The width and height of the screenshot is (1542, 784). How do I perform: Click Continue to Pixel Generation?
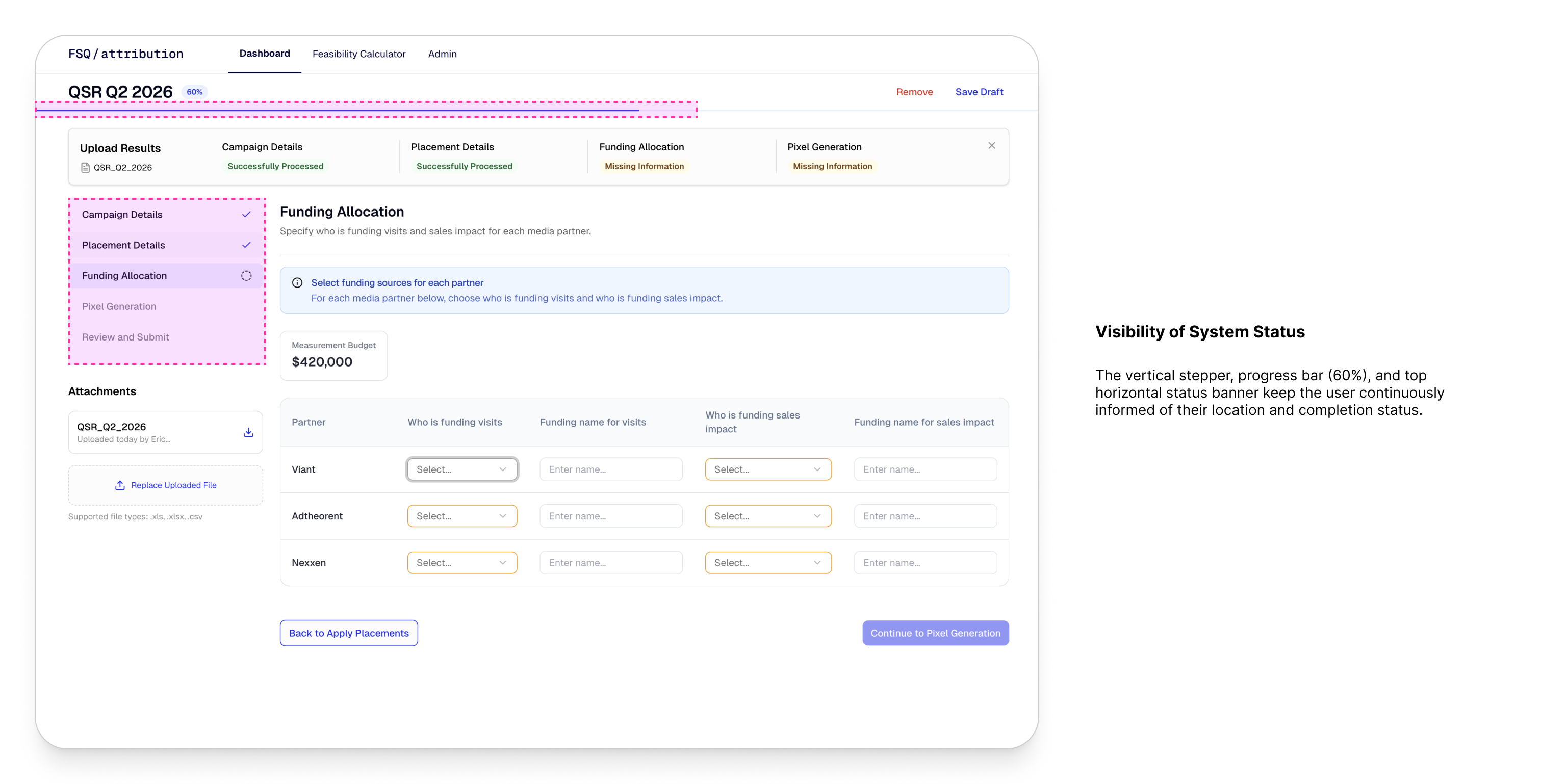(935, 633)
